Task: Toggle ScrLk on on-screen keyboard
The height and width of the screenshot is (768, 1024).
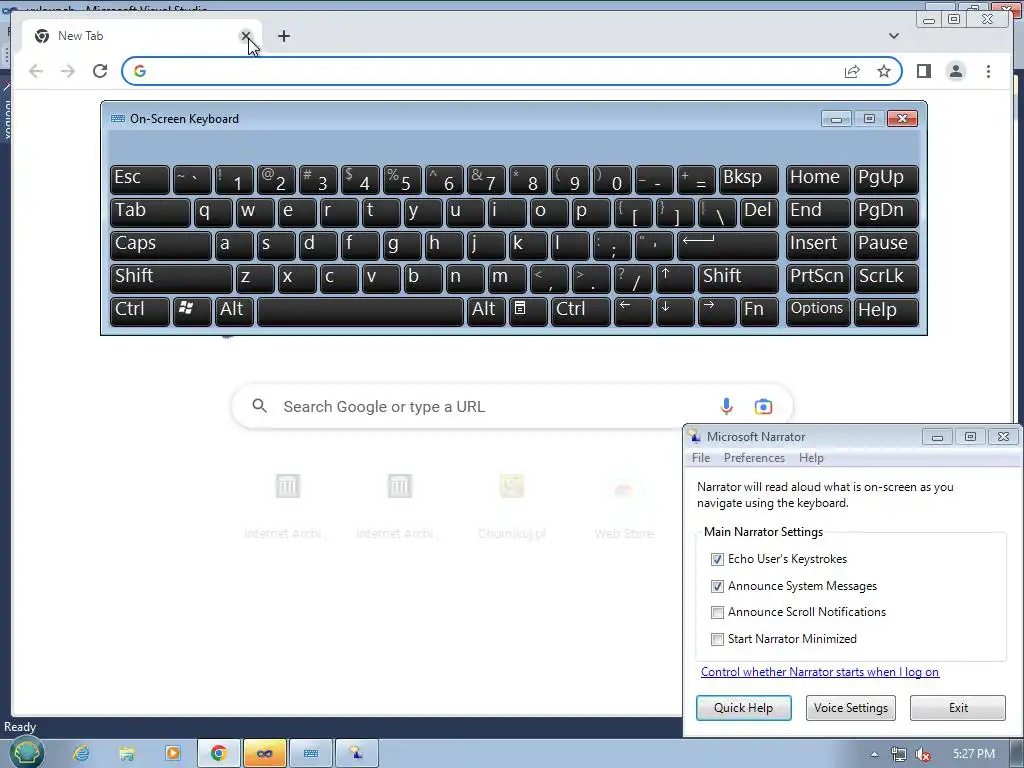Action: click(886, 277)
